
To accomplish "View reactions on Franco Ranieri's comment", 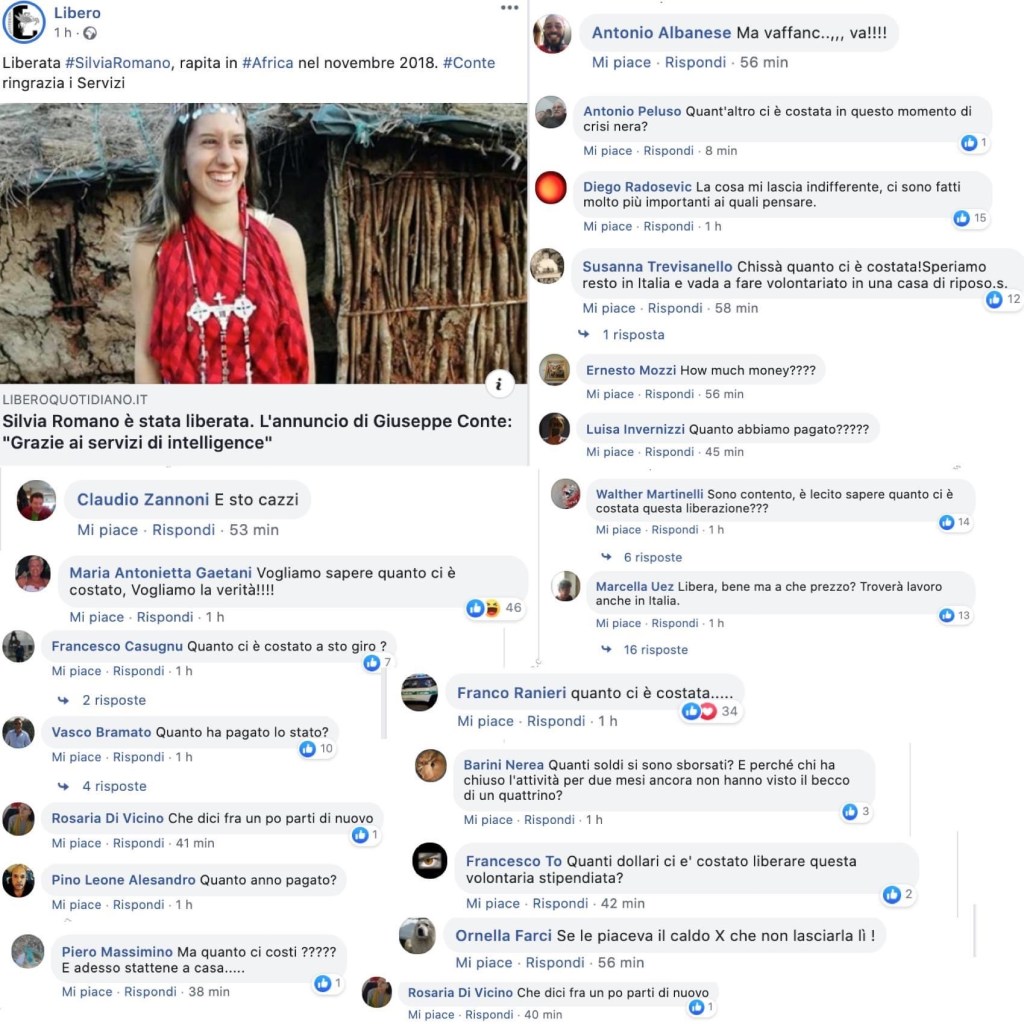I will [709, 711].
